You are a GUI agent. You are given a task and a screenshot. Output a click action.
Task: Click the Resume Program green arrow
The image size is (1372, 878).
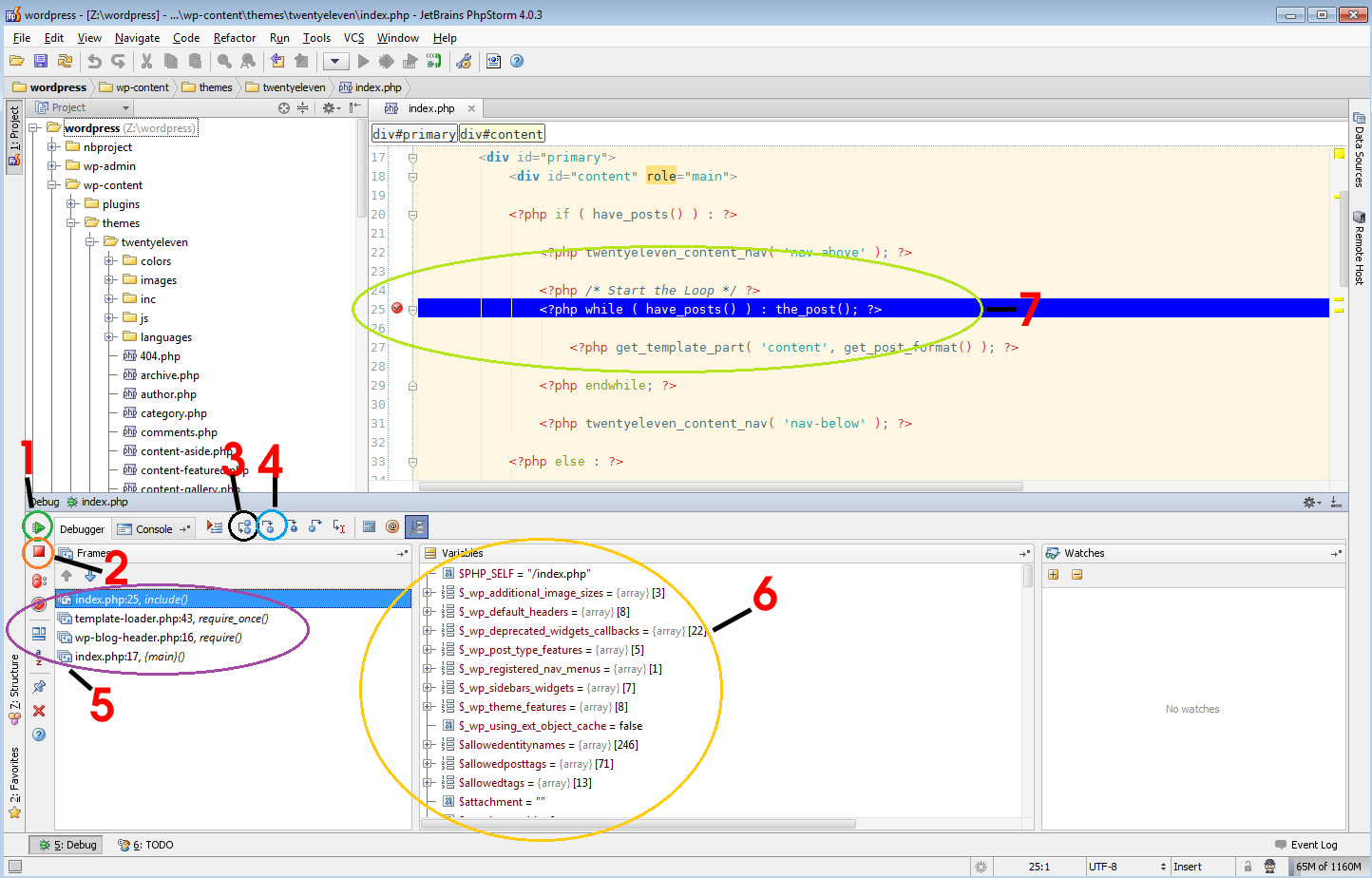(x=38, y=526)
